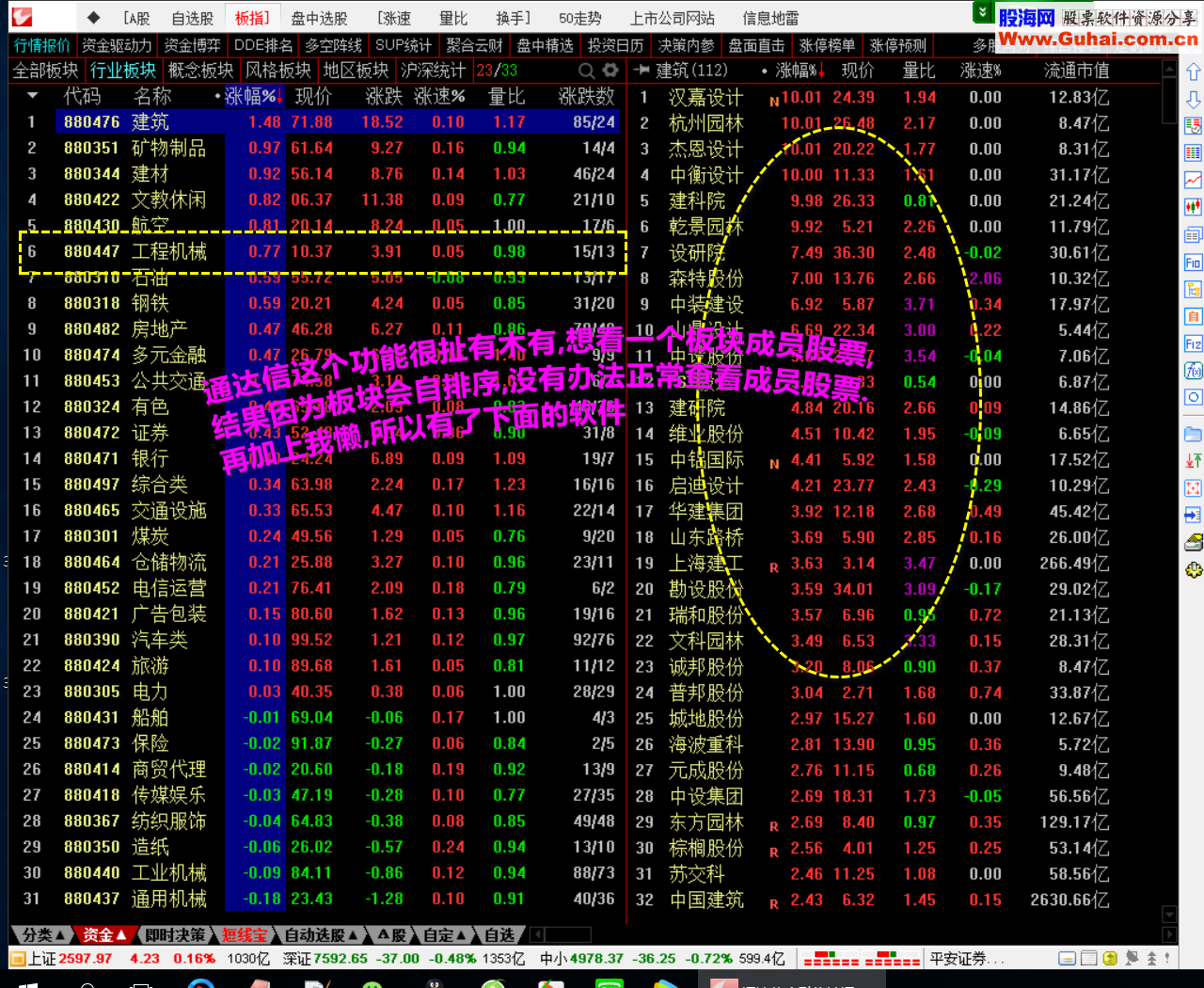1204x988 pixels.
Task: Click the stacked windows icon in right sidebar
Action: click(1193, 235)
